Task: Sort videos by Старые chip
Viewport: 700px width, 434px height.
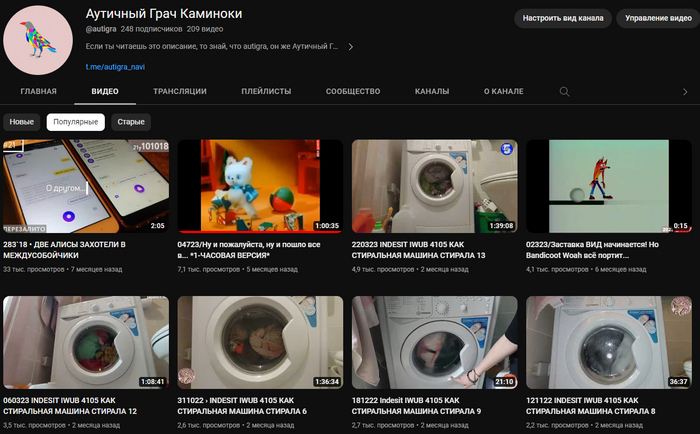Action: click(131, 122)
